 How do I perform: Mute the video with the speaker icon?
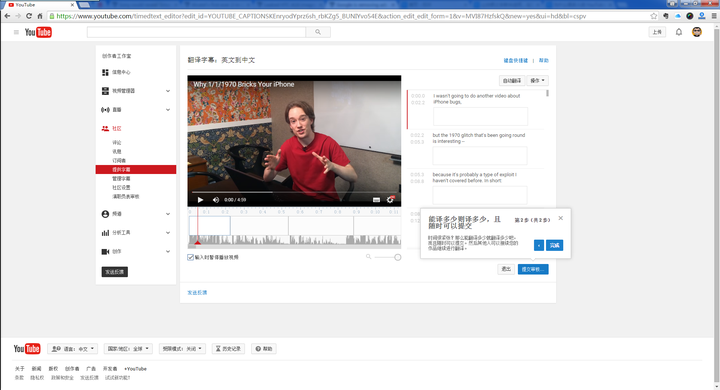[x=216, y=200]
